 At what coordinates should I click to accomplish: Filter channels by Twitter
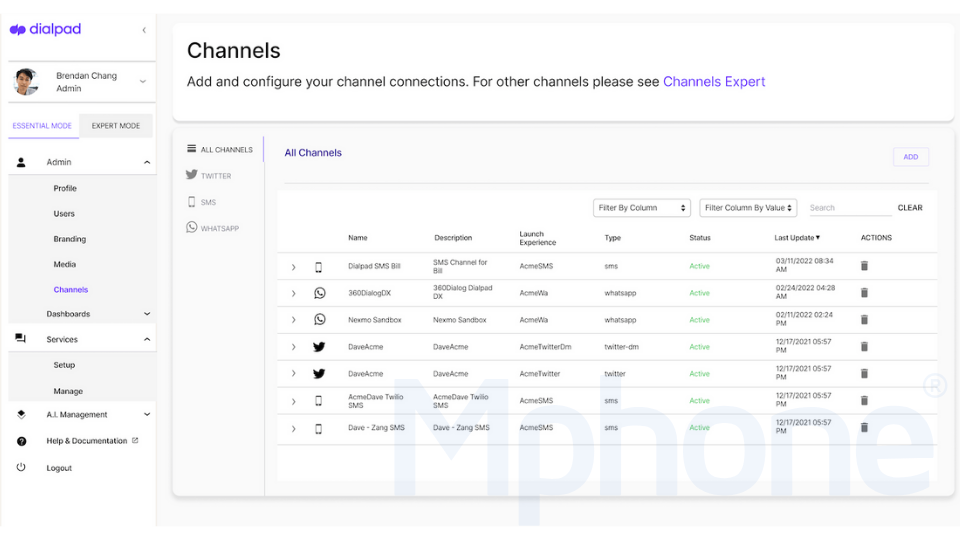click(x=209, y=176)
